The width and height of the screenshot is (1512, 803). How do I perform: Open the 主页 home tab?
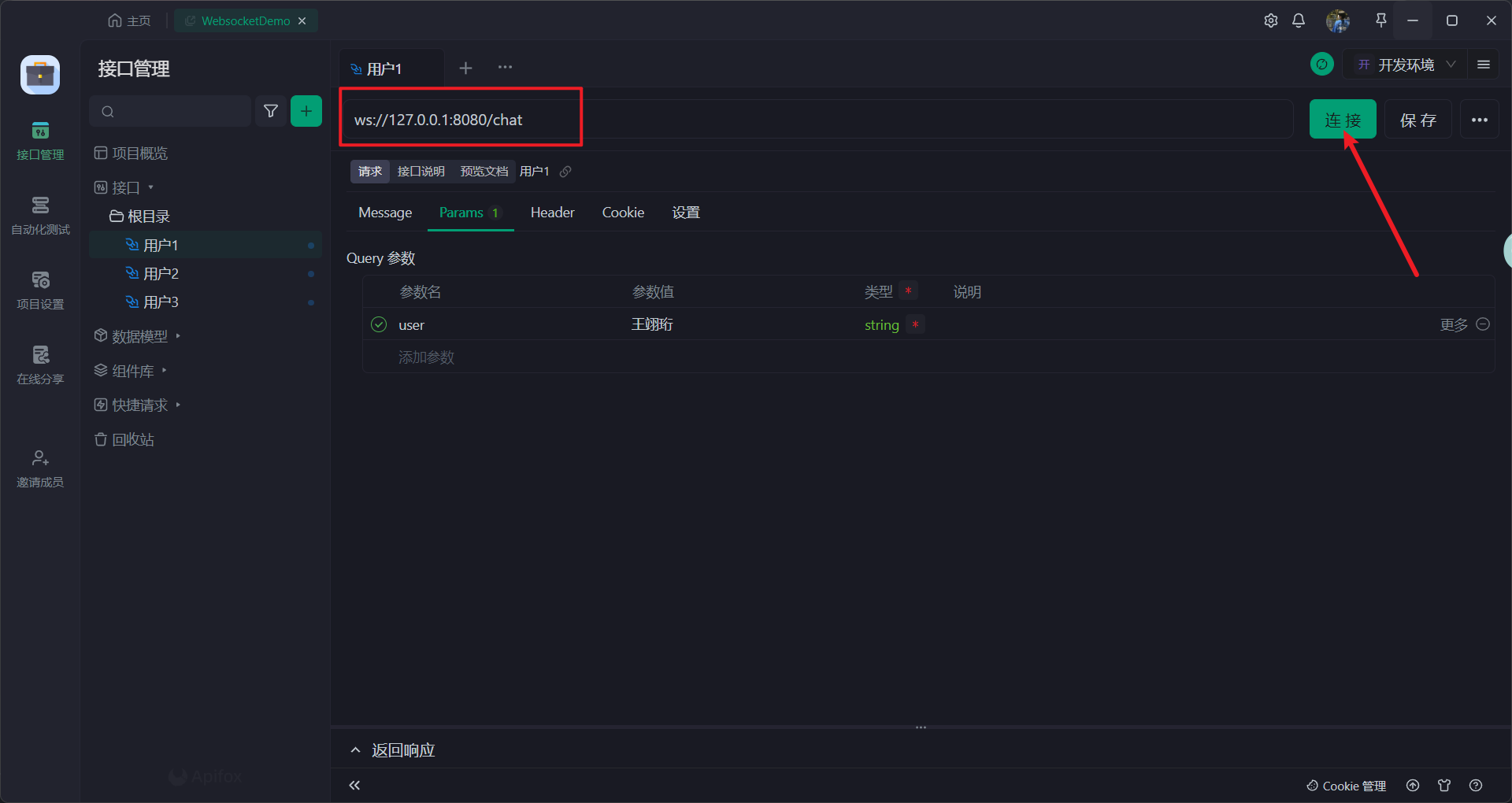(x=129, y=21)
